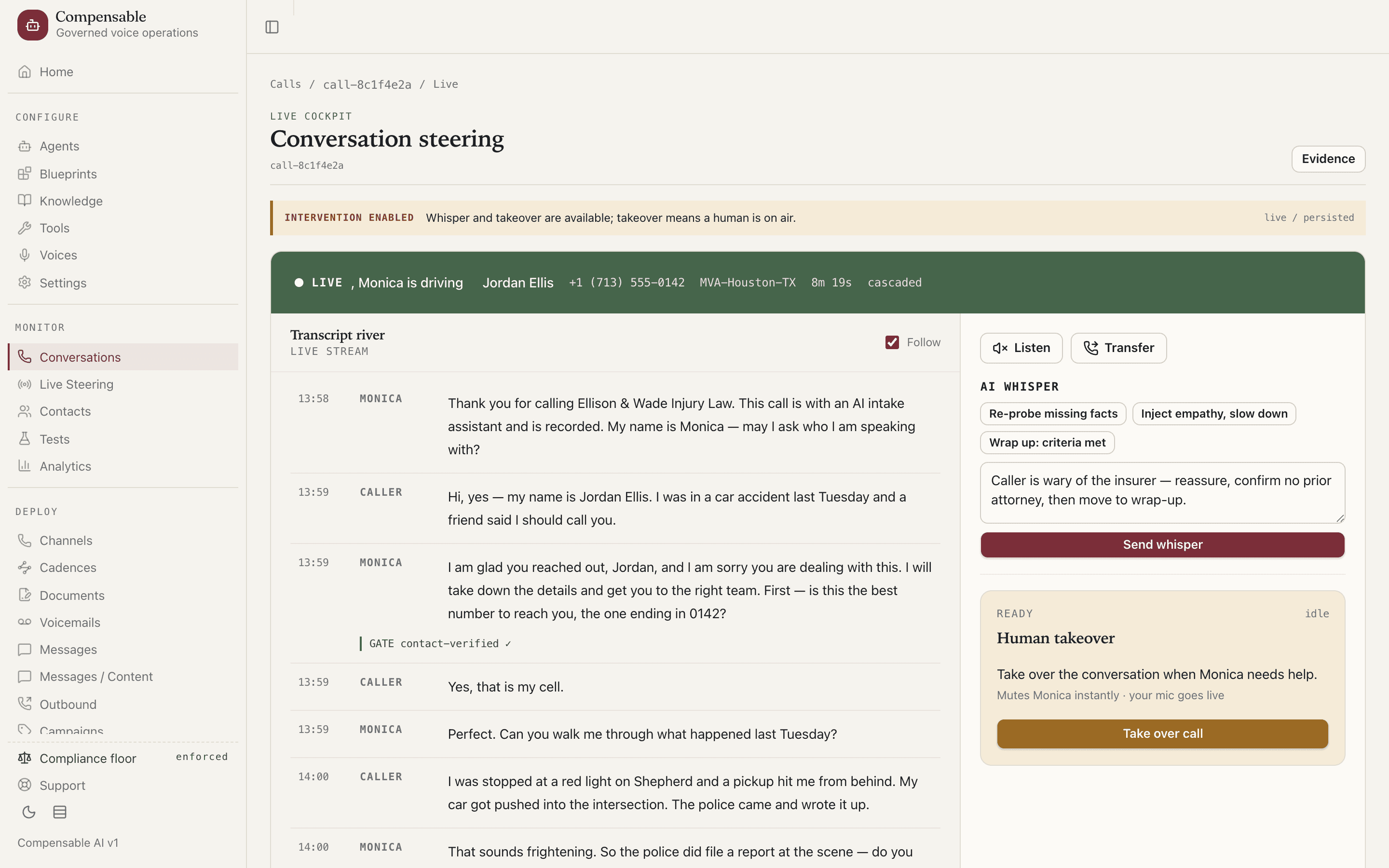Screen dimensions: 1389x868
Task: Click the Settings gear icon
Action: [x=24, y=283]
